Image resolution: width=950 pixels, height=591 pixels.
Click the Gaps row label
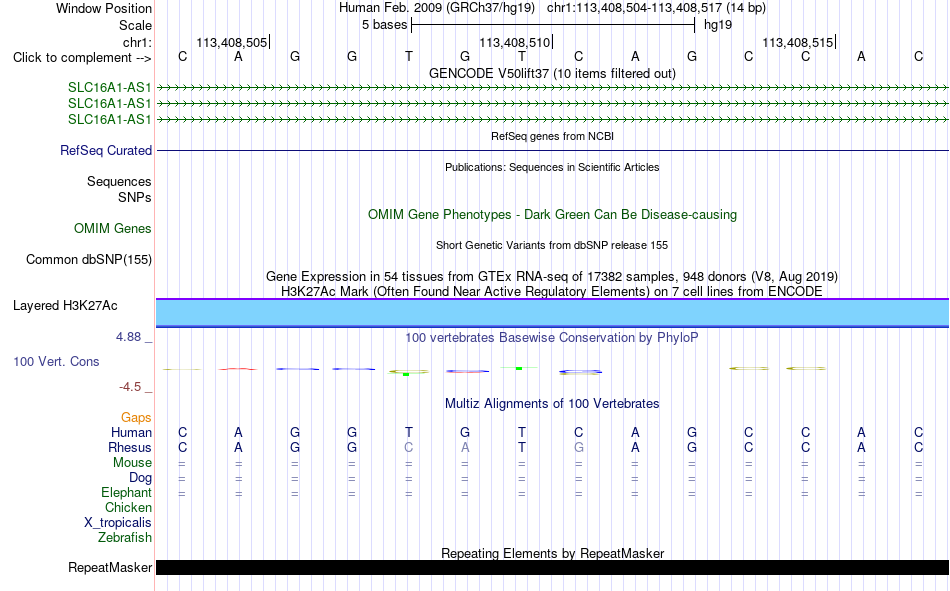(136, 418)
